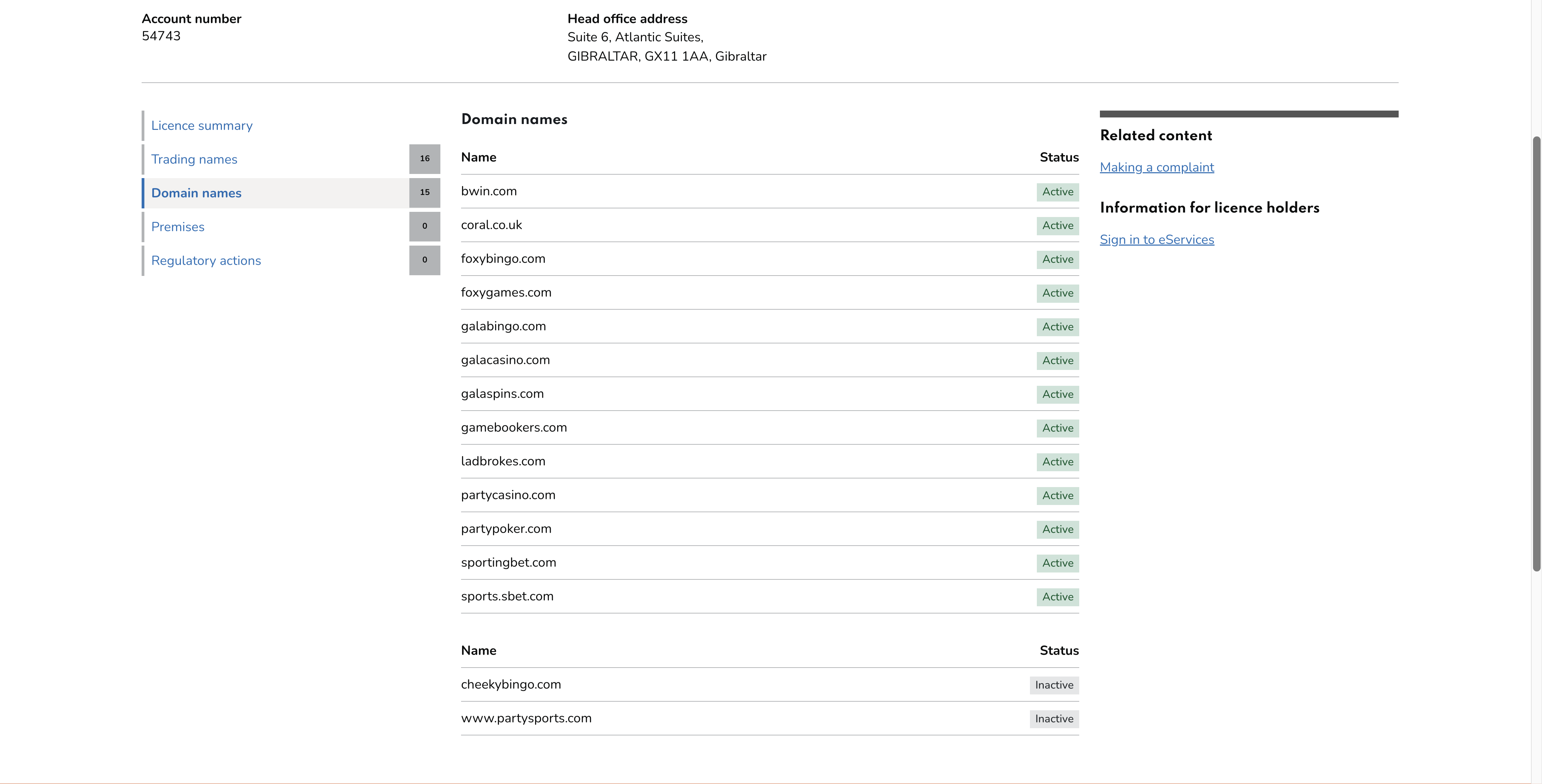Click the vertical page scrollbar
The height and width of the screenshot is (784, 1542).
pyautogui.click(x=1536, y=354)
